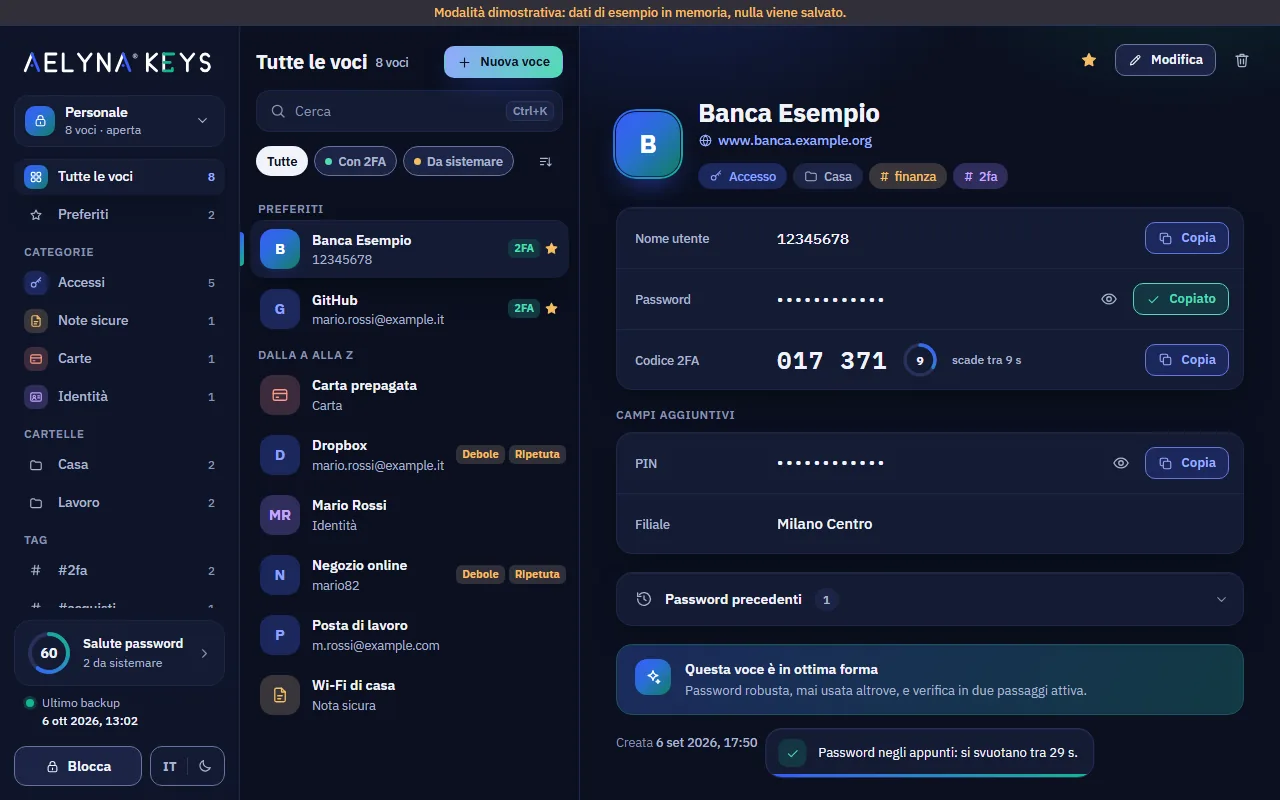This screenshot has height=800, width=1280.
Task: Toggle dark mode with moon icon
Action: (206, 766)
